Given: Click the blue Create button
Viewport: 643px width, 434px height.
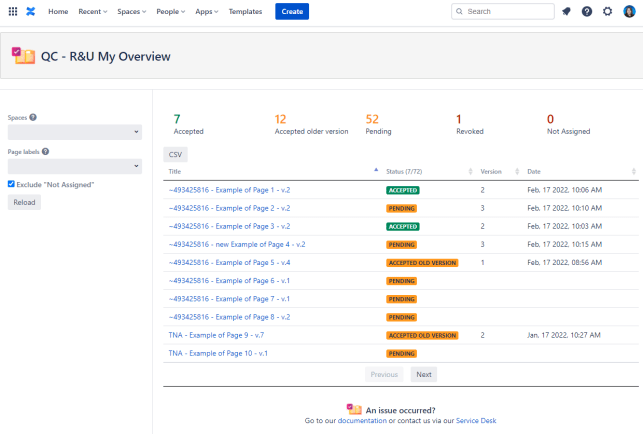Looking at the screenshot, I should [292, 11].
